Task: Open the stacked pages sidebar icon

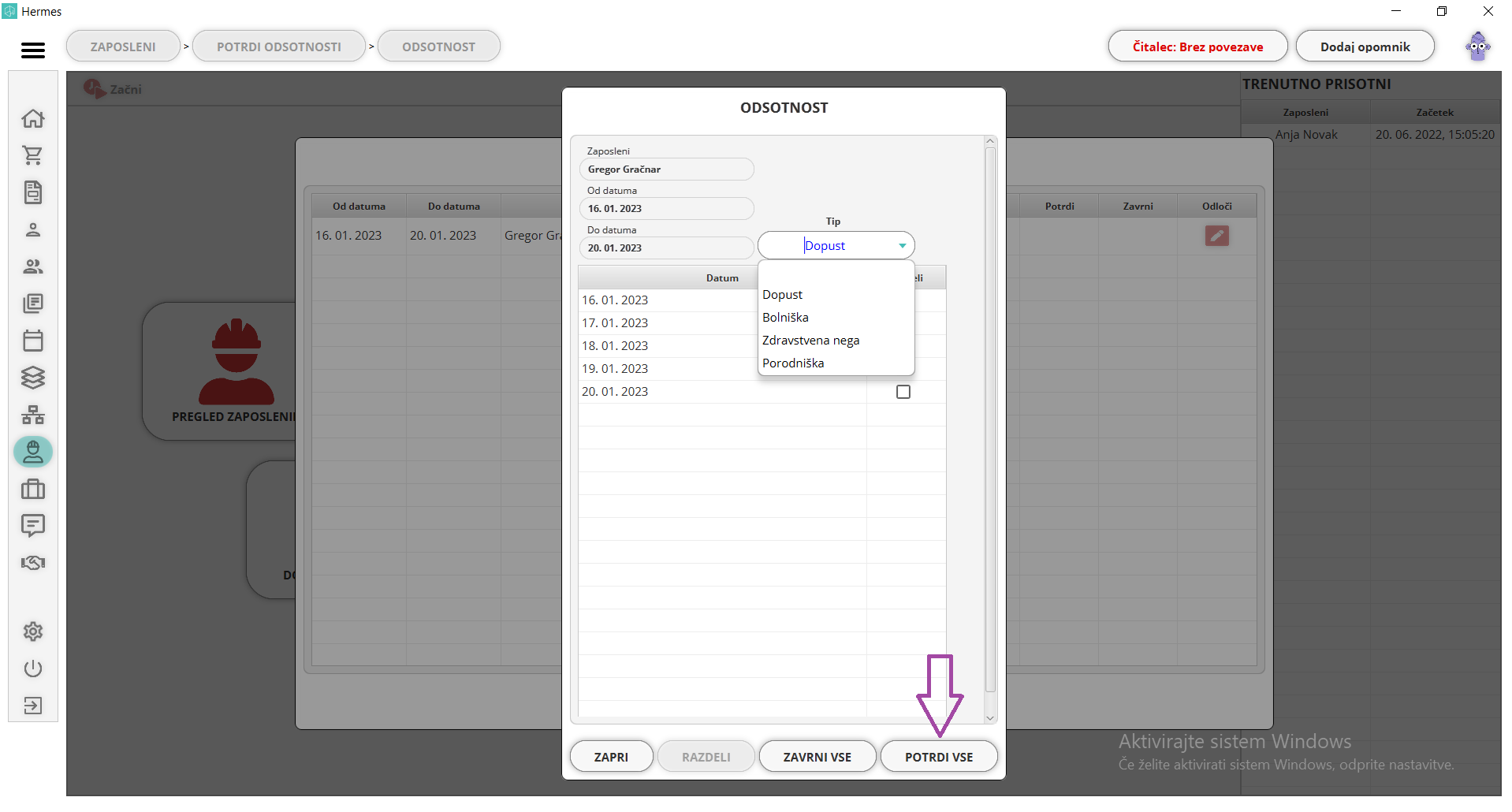Action: [33, 304]
